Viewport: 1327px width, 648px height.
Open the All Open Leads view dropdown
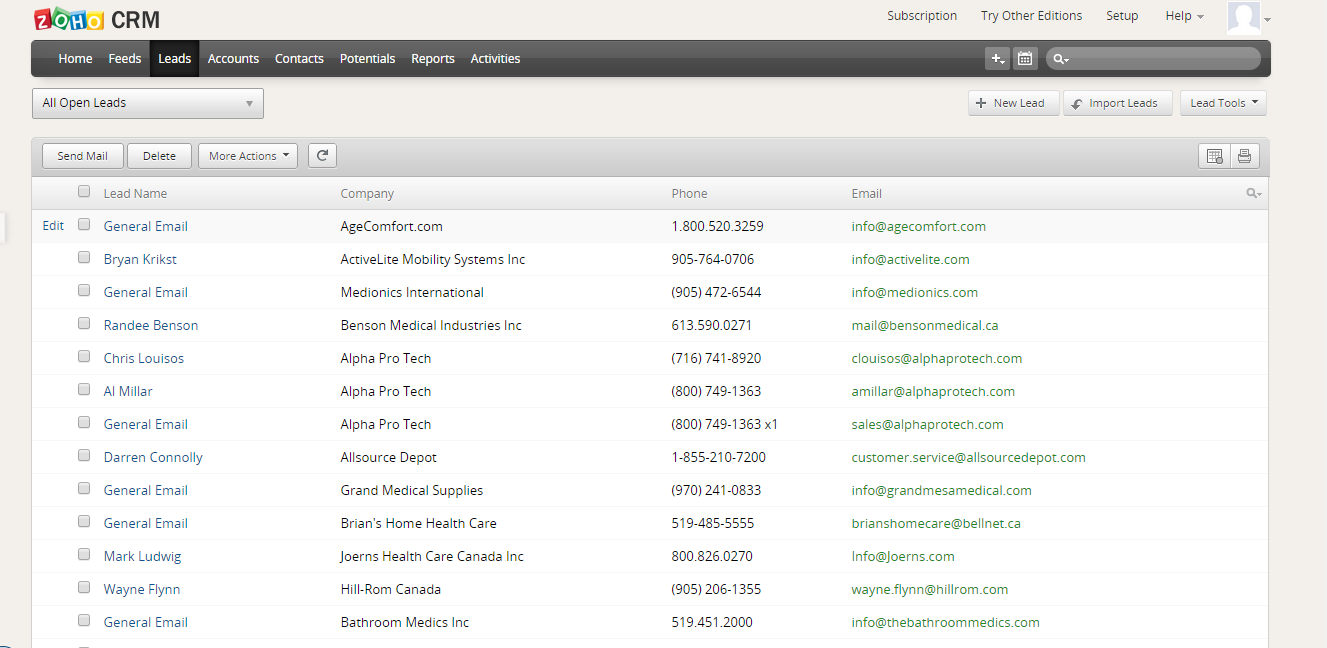point(148,103)
